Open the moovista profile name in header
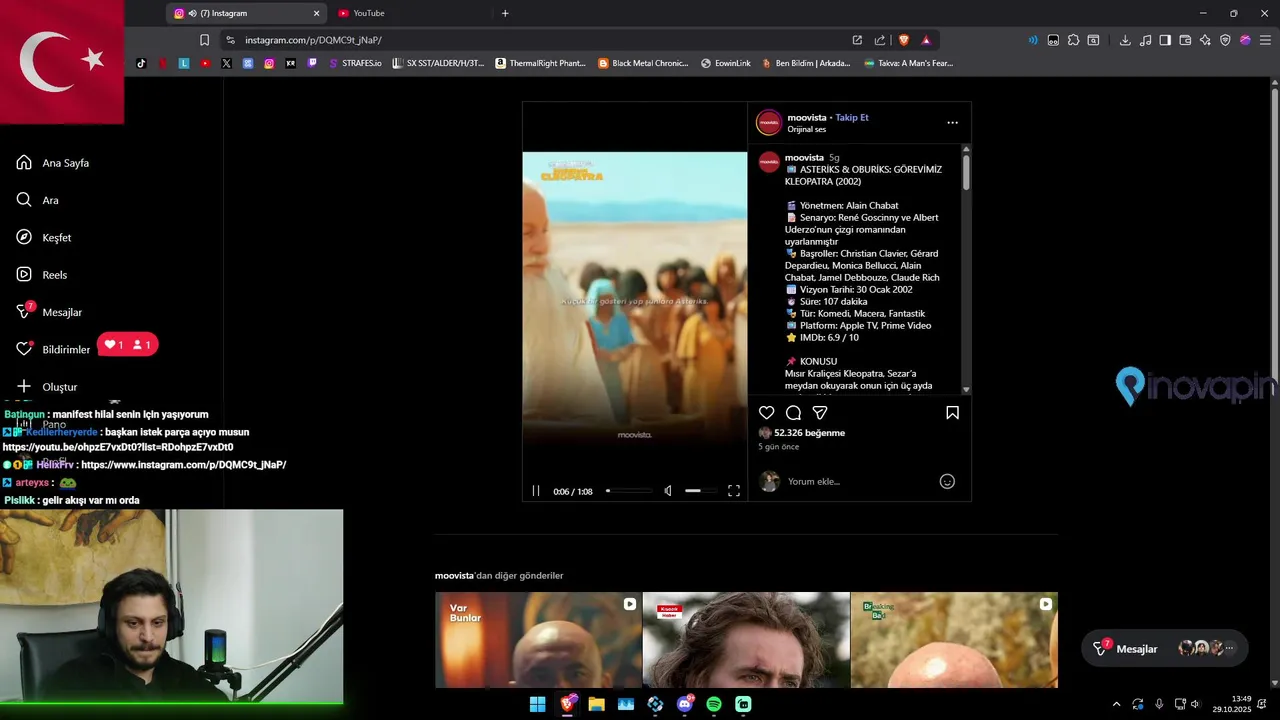Viewport: 1280px width, 720px height. (806, 117)
